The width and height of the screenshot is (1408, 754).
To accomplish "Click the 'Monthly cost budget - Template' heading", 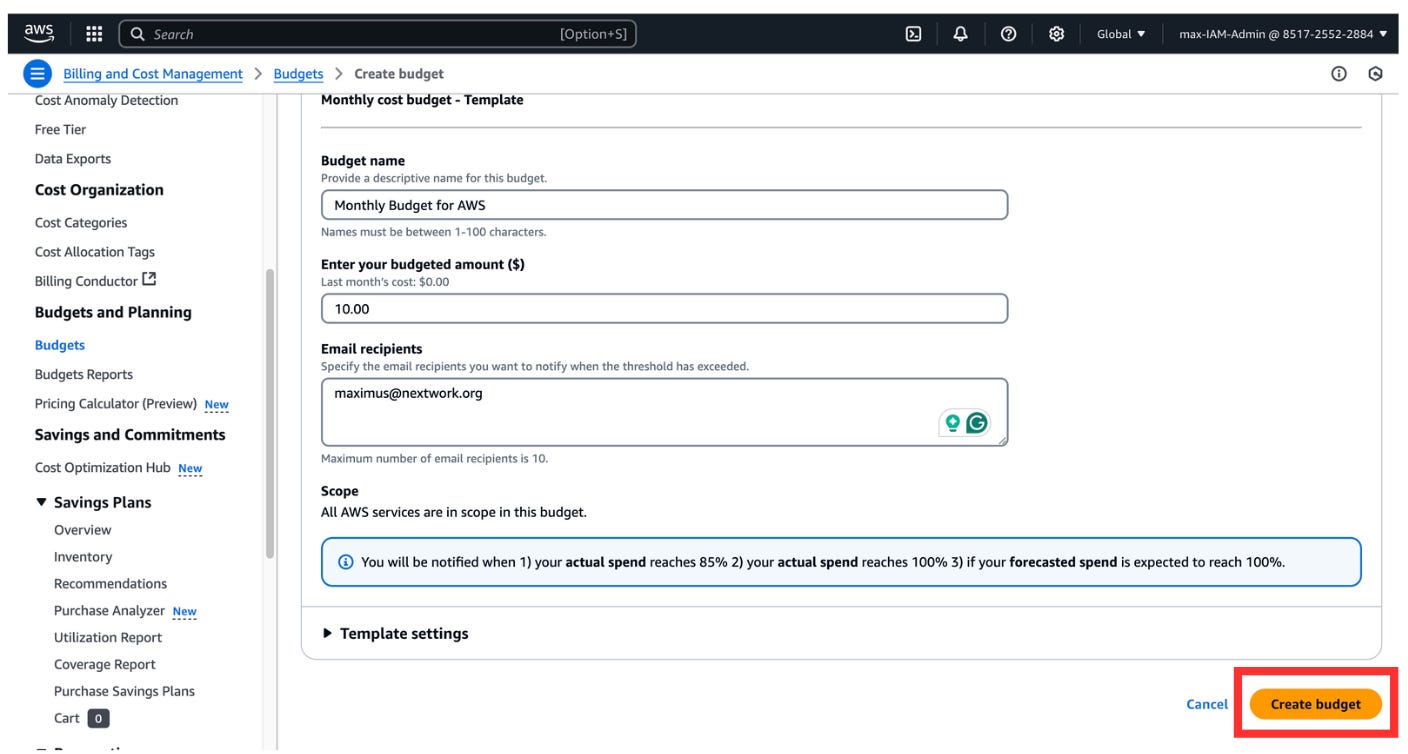I will [x=422, y=100].
